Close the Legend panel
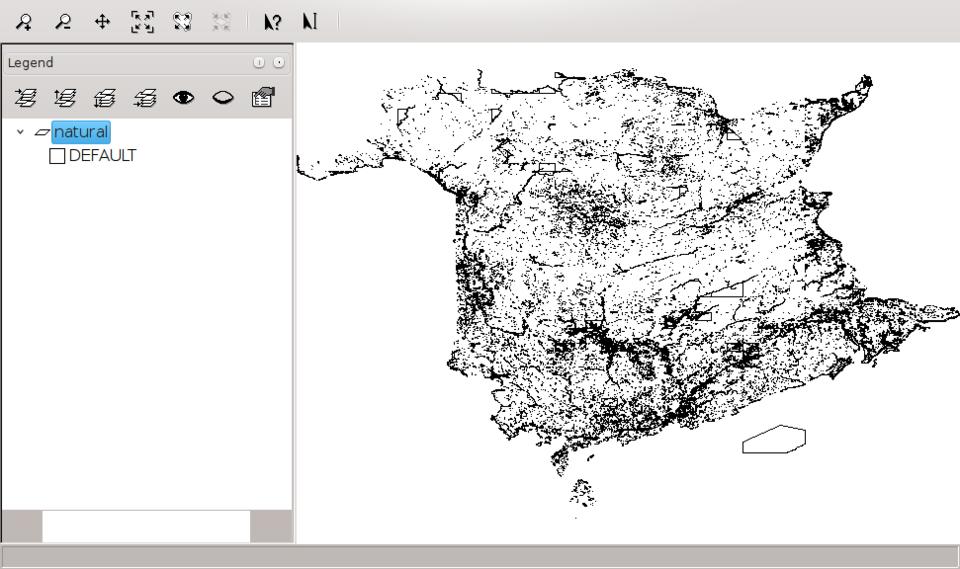960x569 pixels. 279,62
